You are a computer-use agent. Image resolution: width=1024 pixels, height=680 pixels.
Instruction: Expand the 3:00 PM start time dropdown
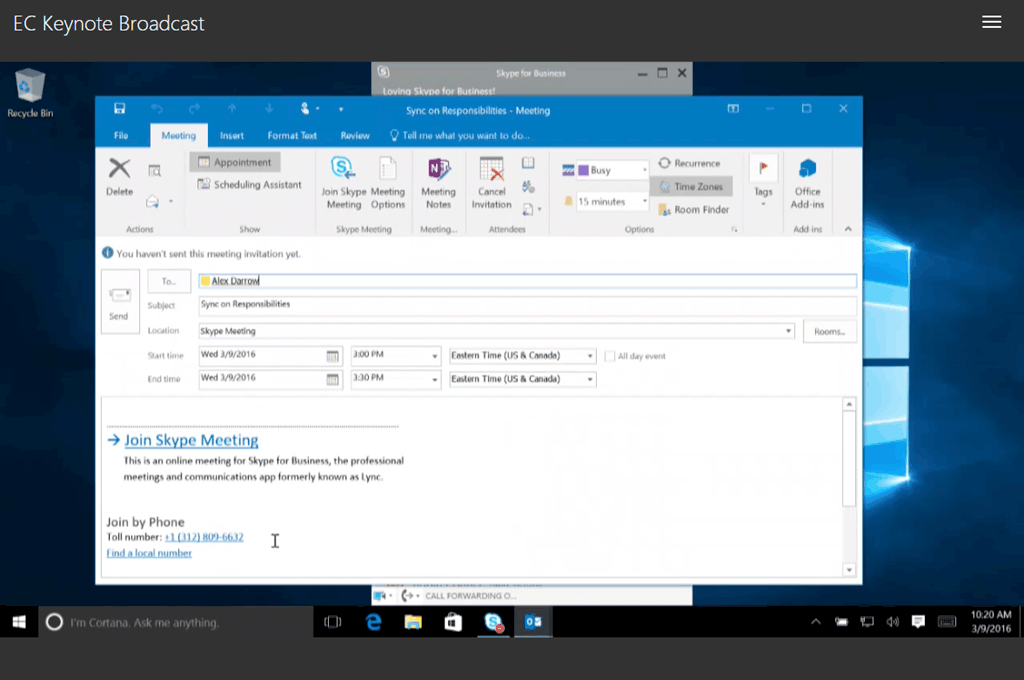pyautogui.click(x=434, y=356)
